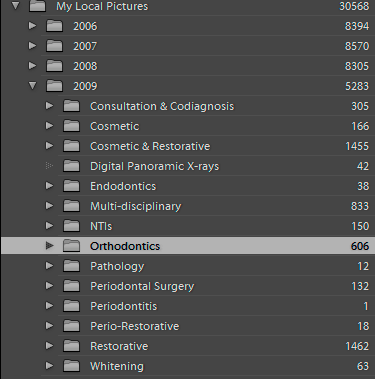The image size is (375, 379).
Task: Select the NTIs folder name
Action: pos(101,226)
